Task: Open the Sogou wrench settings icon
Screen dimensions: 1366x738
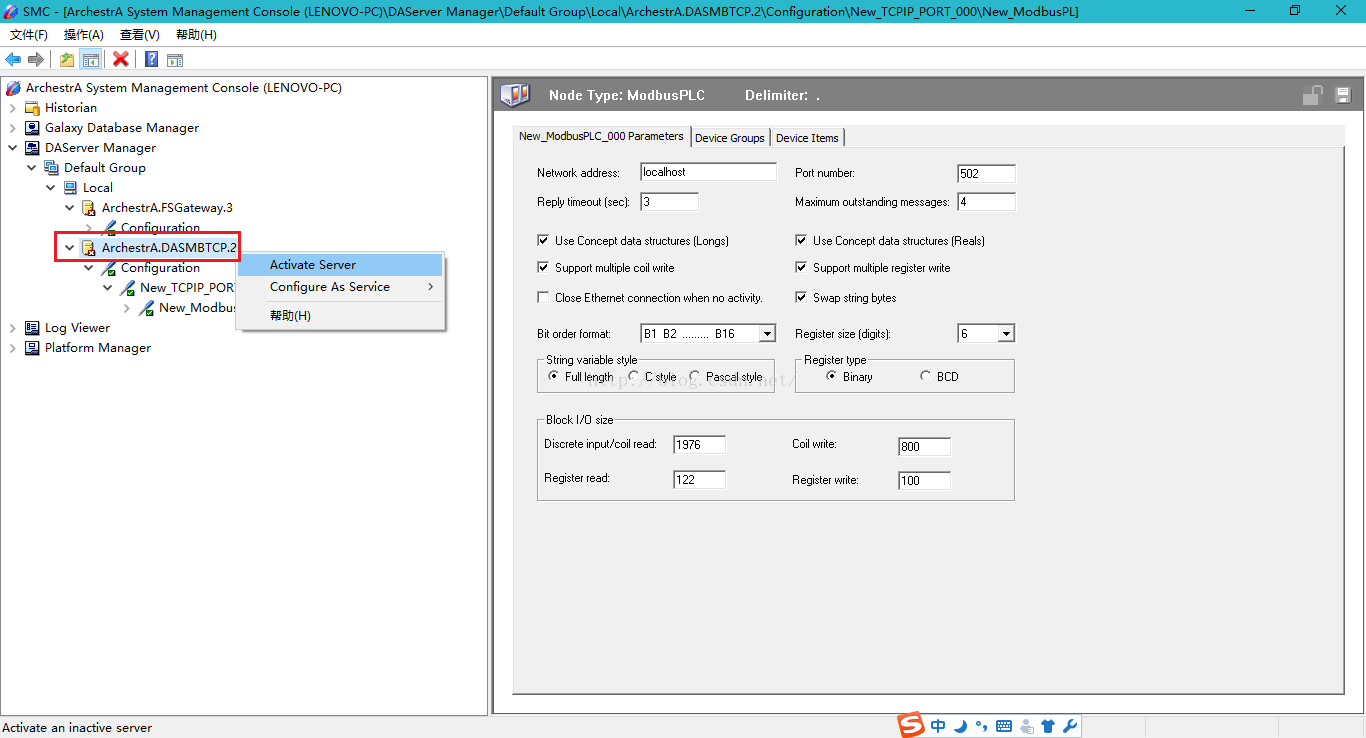Action: (x=1069, y=727)
